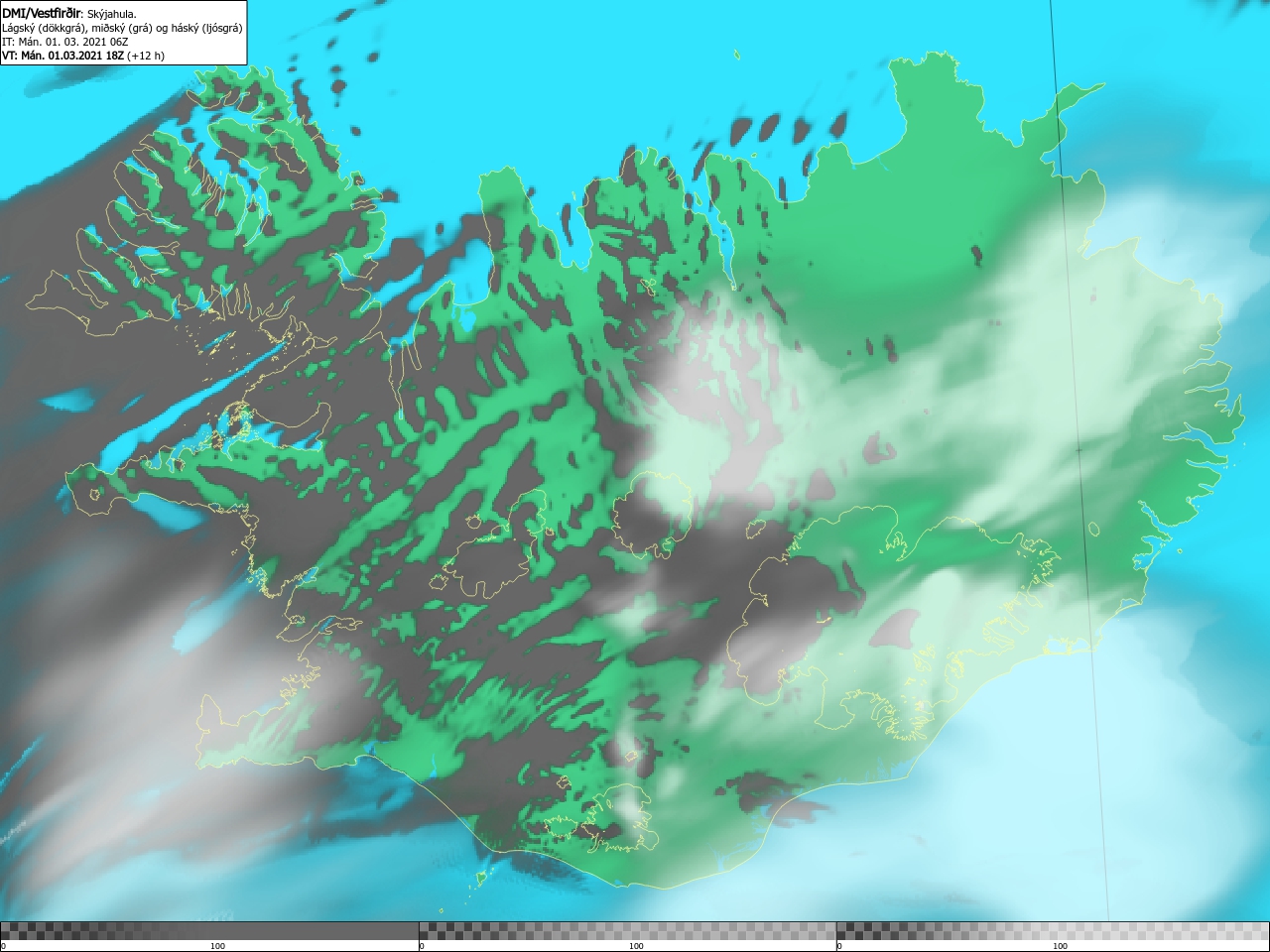Click the initial time "IT: Mán. 01. 03. 2021 06Z"
Viewport: 1270px width, 952px height.
64,42
